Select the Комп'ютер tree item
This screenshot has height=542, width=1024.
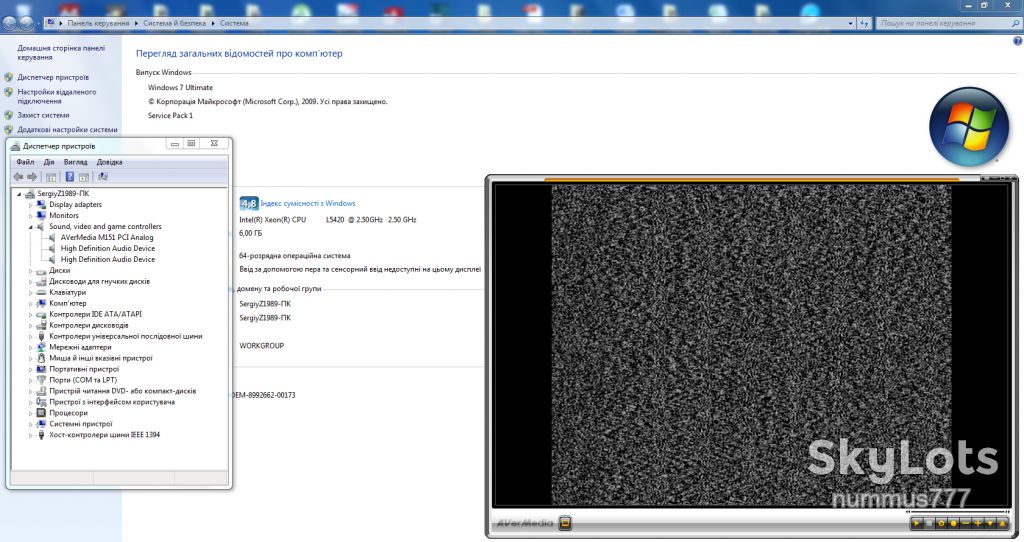tap(67, 304)
